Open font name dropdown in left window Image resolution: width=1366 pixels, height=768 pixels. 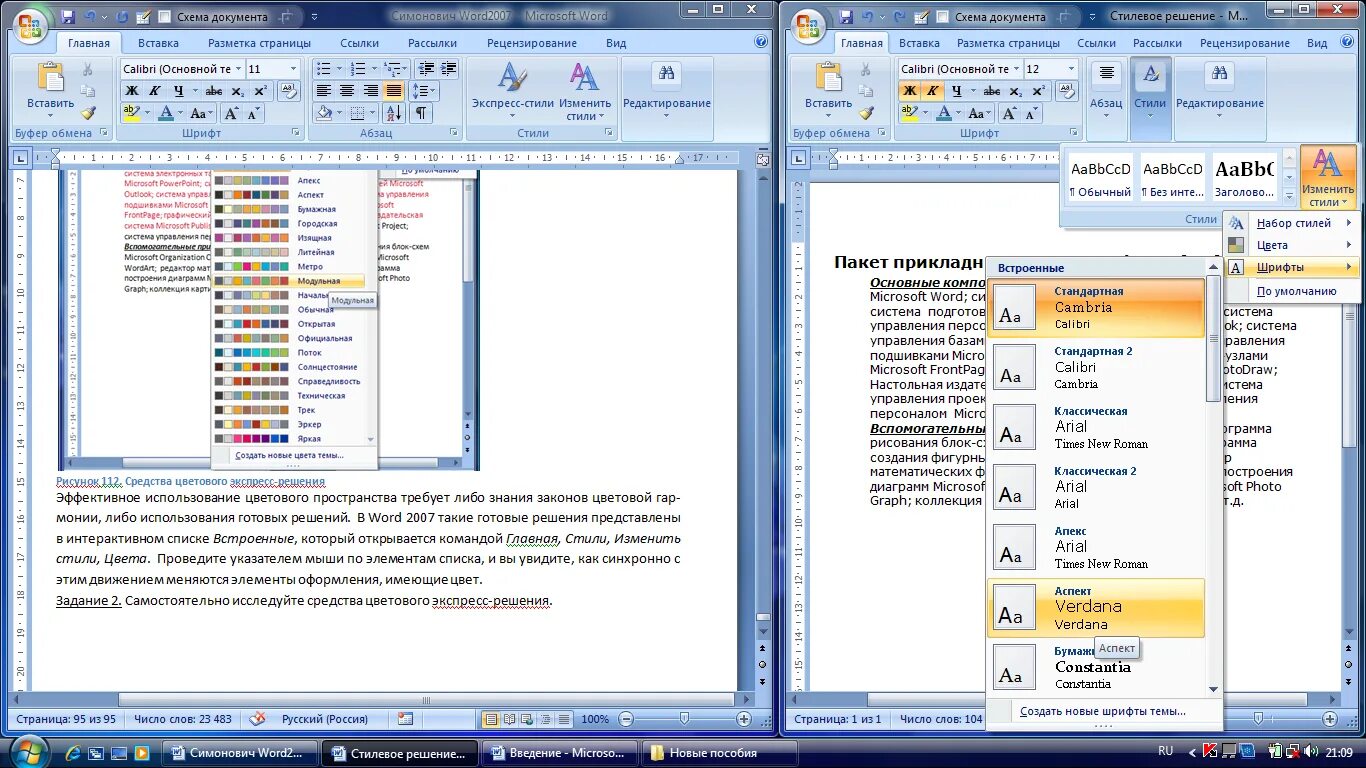(238, 69)
